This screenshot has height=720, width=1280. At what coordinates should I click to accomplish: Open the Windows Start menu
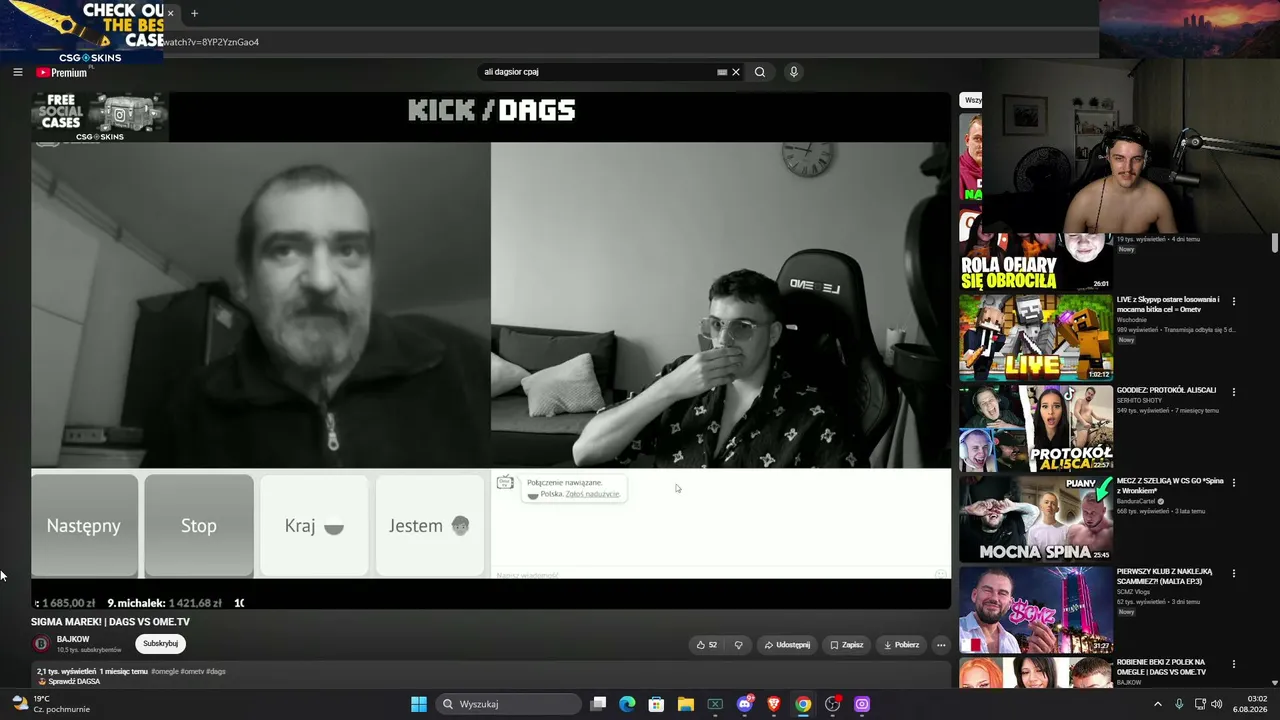[x=419, y=704]
